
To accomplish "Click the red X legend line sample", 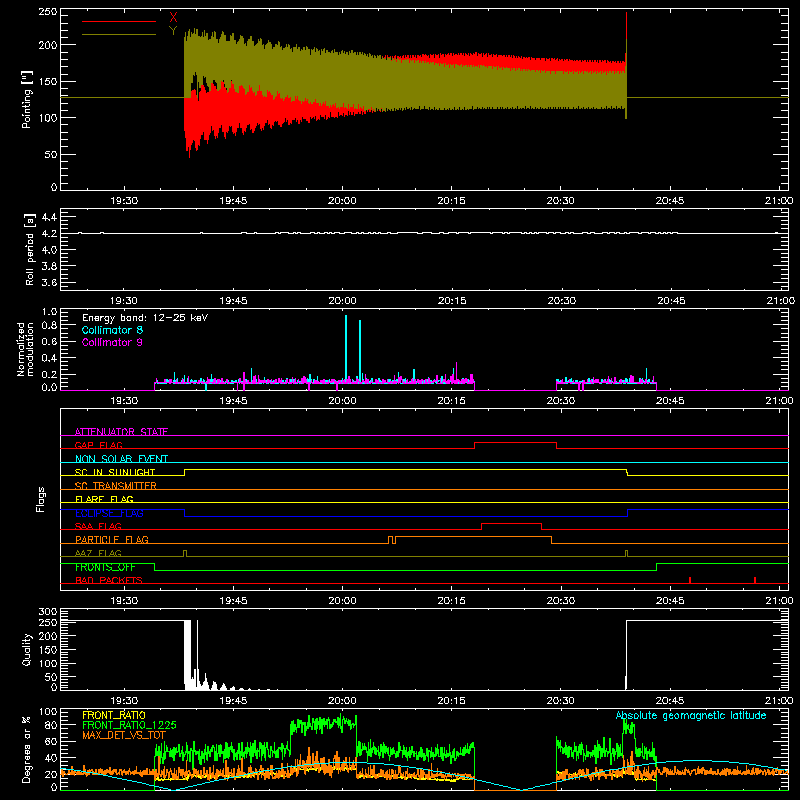I will pyautogui.click(x=119, y=21).
